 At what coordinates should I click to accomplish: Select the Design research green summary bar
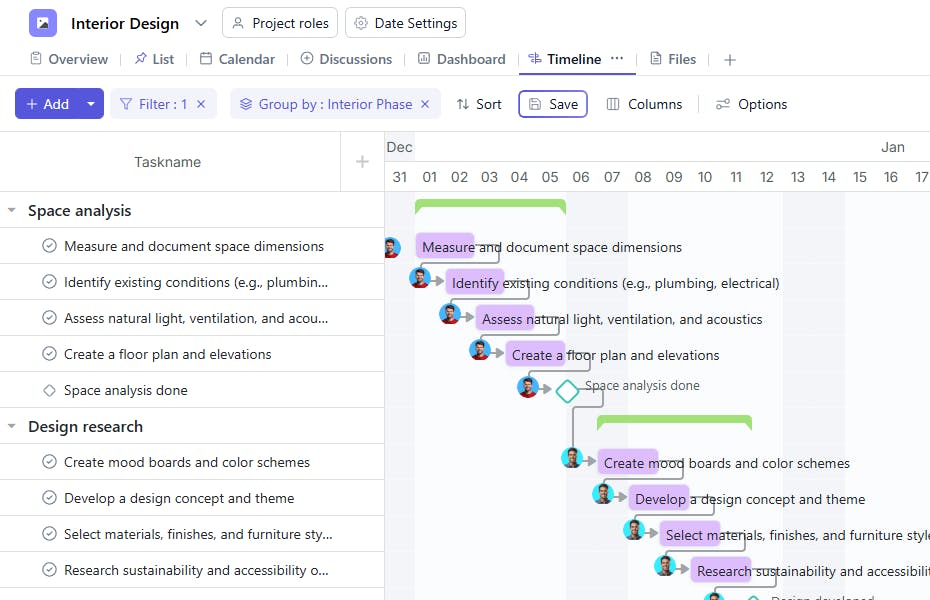[x=674, y=422]
